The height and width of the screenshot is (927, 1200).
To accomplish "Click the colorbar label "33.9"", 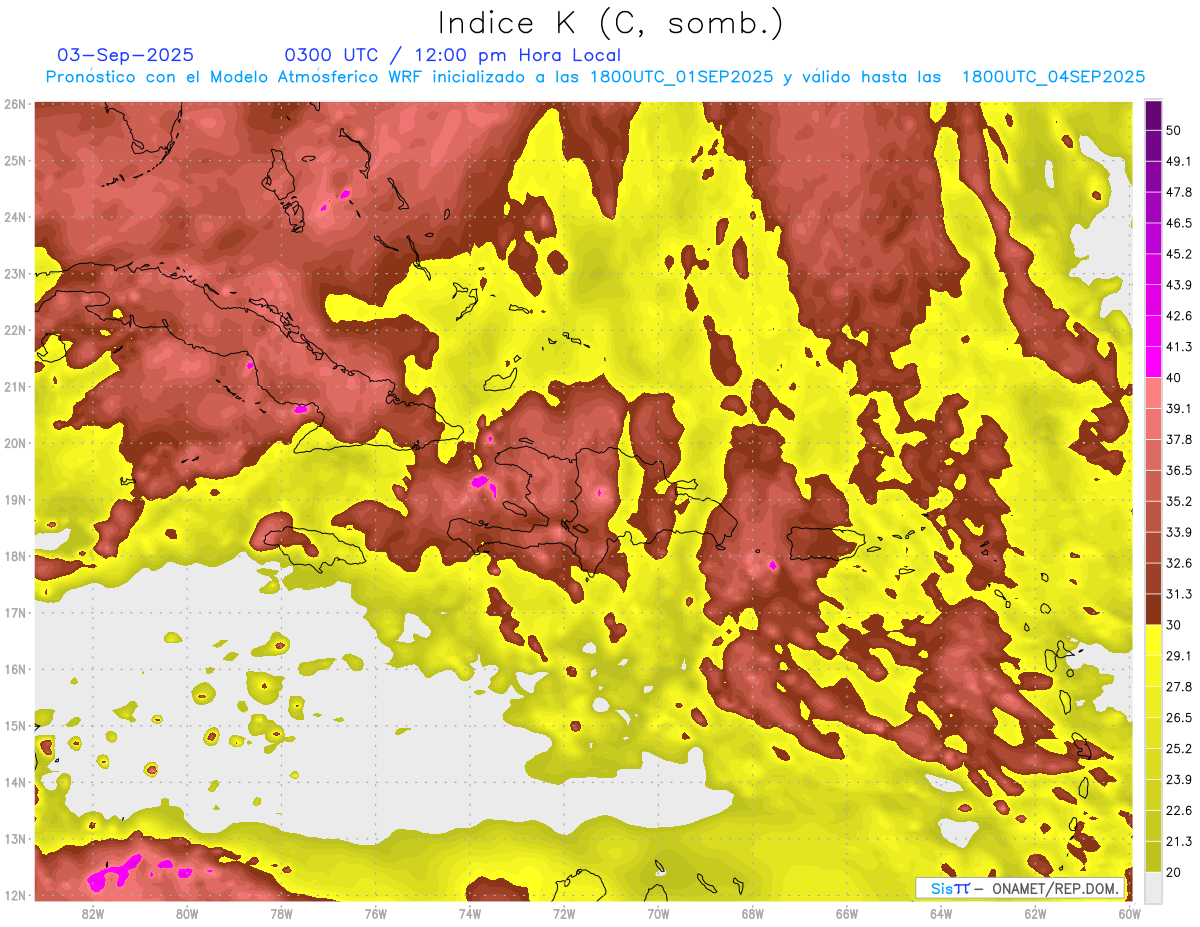I will coord(1179,532).
